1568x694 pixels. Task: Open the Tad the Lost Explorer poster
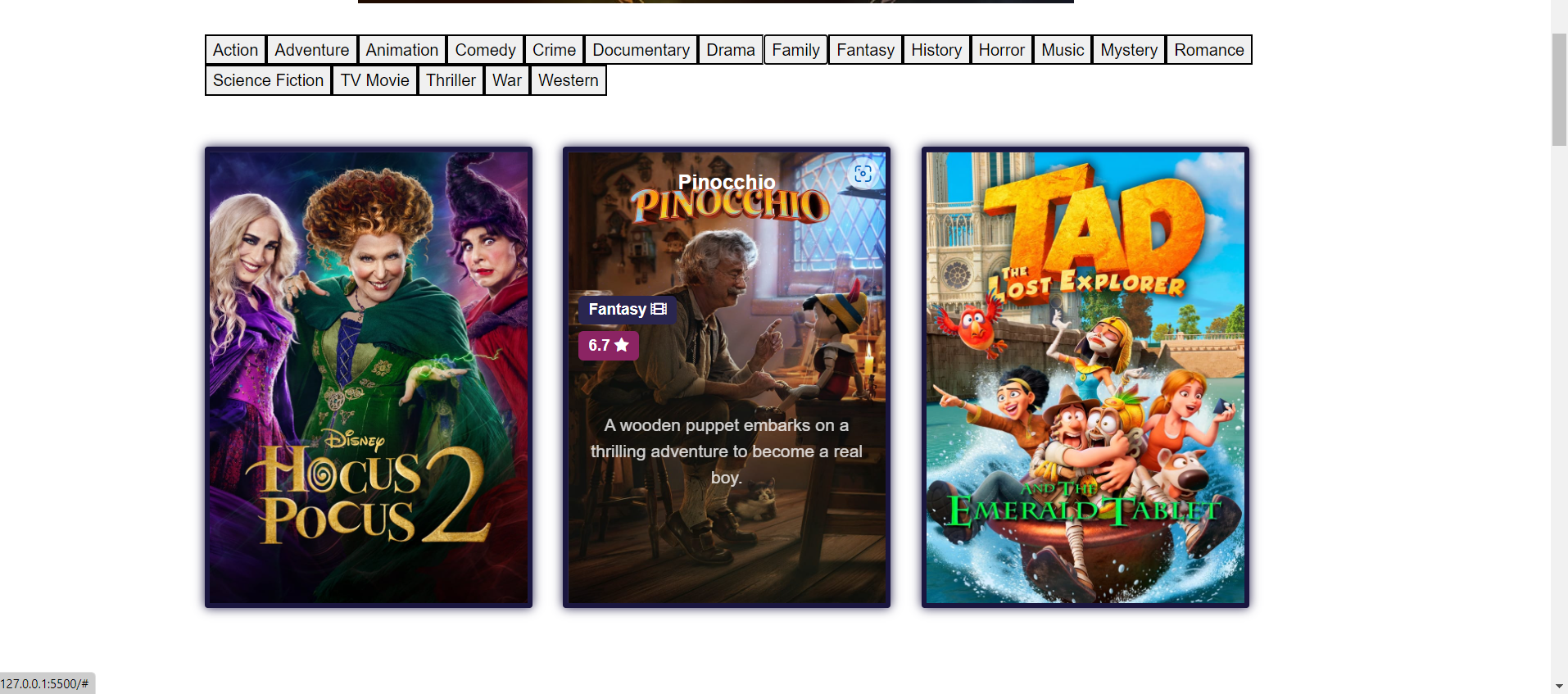pyautogui.click(x=1085, y=378)
